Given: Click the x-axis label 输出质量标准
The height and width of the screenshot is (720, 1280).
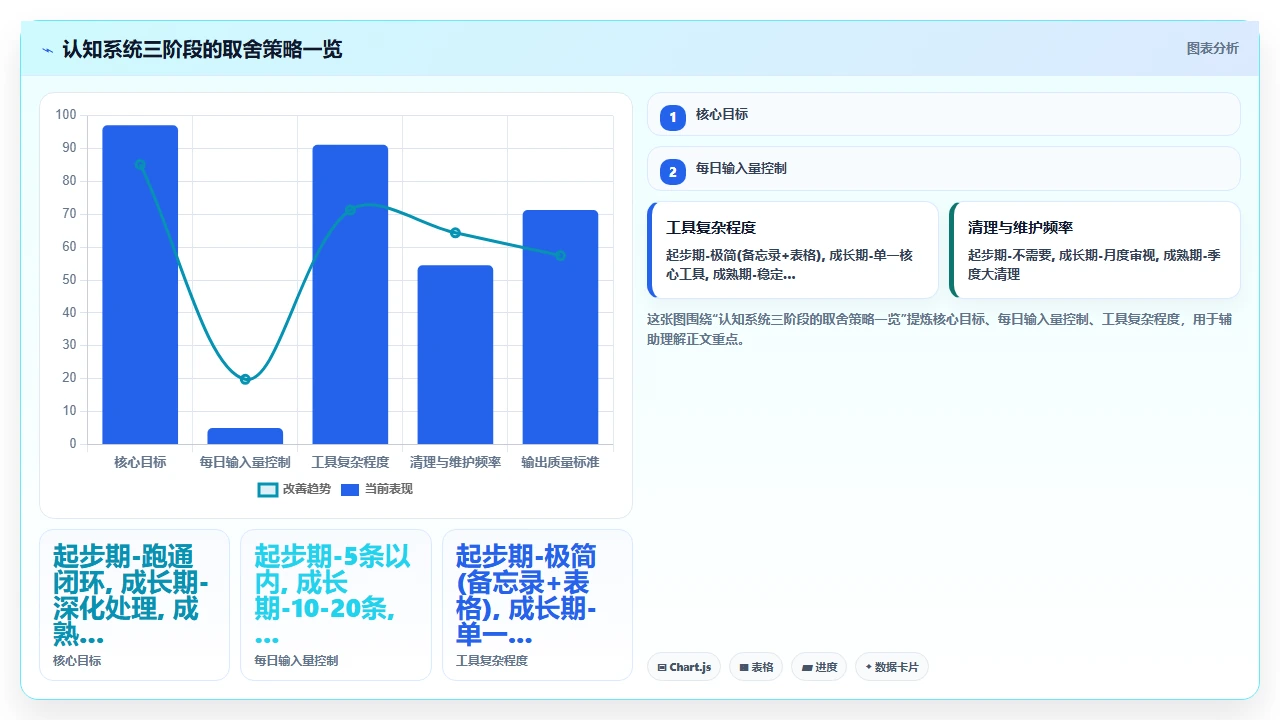Looking at the screenshot, I should click(560, 463).
